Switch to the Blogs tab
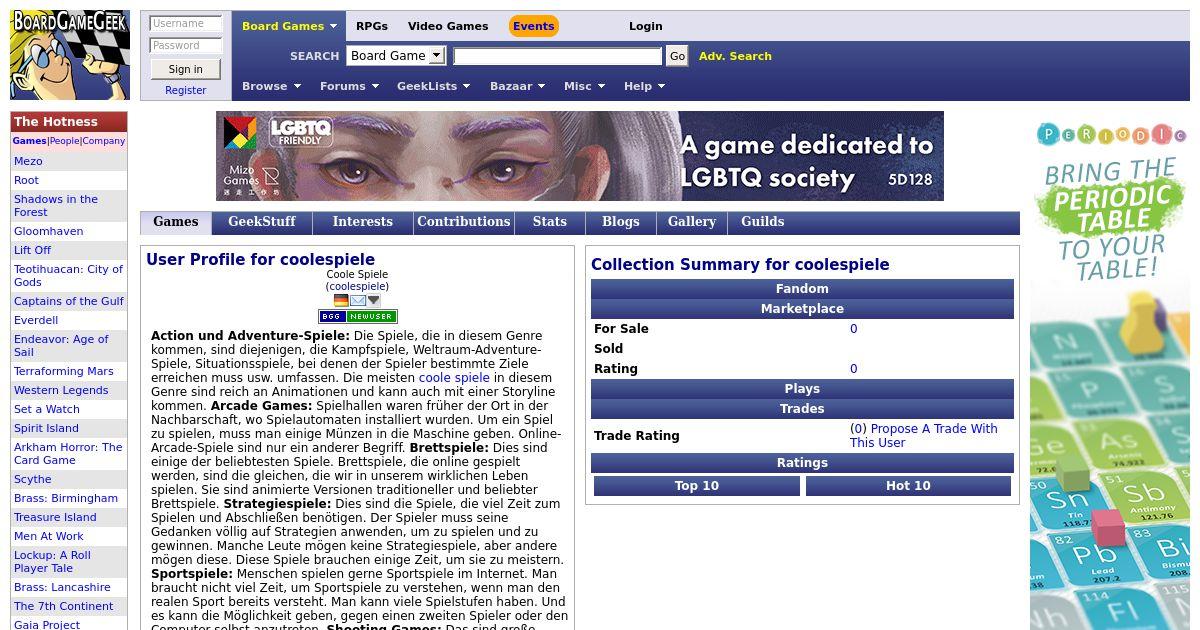 pos(620,222)
